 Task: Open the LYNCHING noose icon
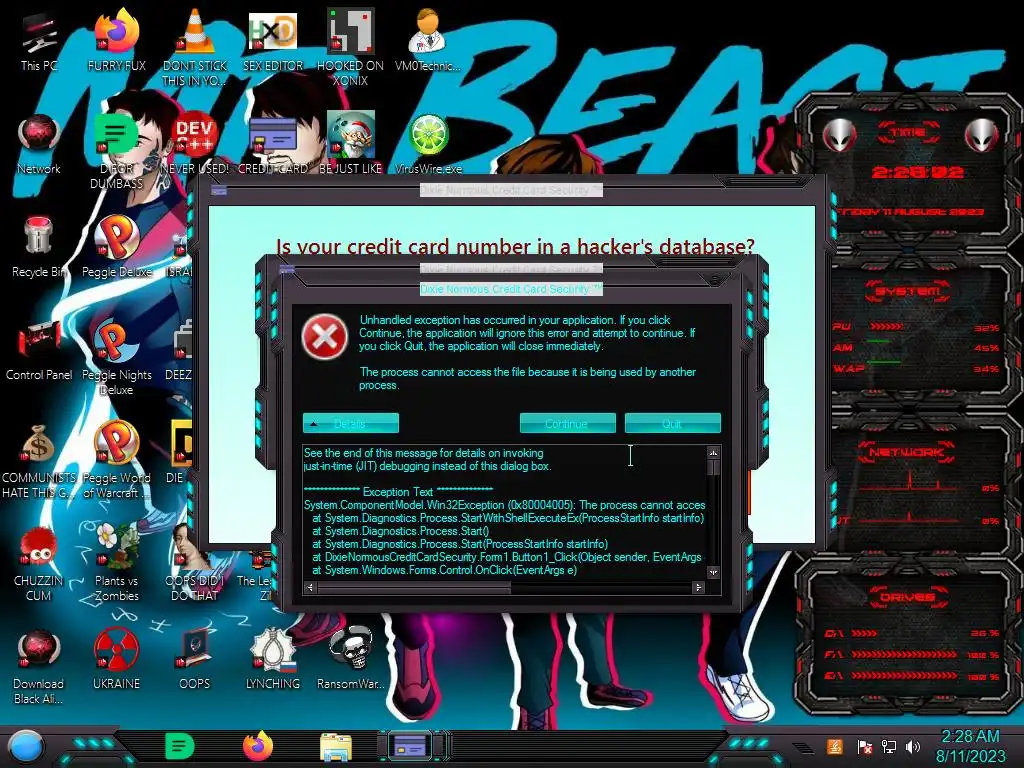pyautogui.click(x=273, y=660)
